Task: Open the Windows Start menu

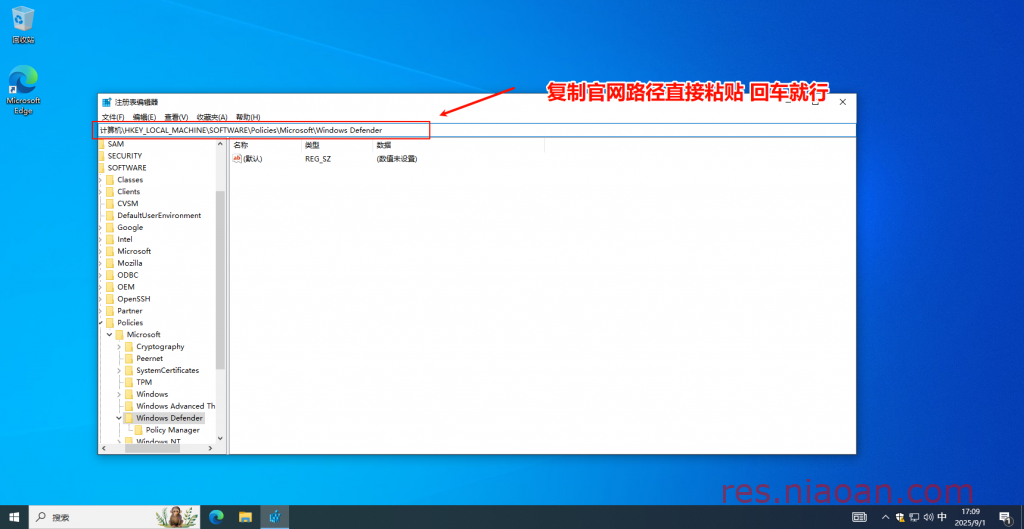Action: pyautogui.click(x=14, y=517)
